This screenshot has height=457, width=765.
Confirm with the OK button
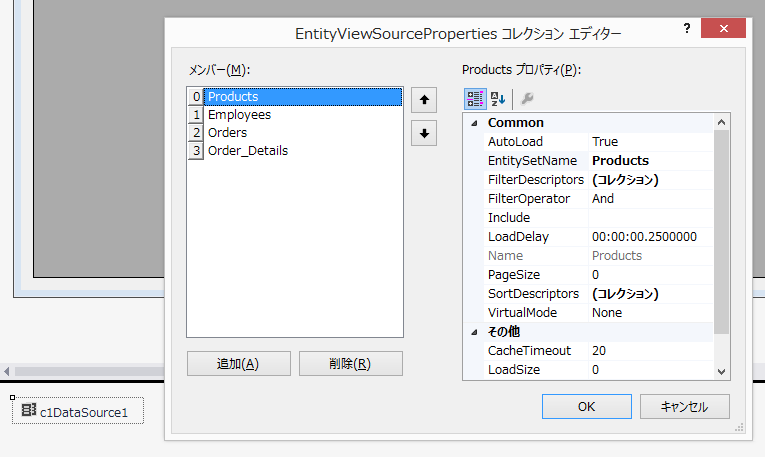(586, 406)
